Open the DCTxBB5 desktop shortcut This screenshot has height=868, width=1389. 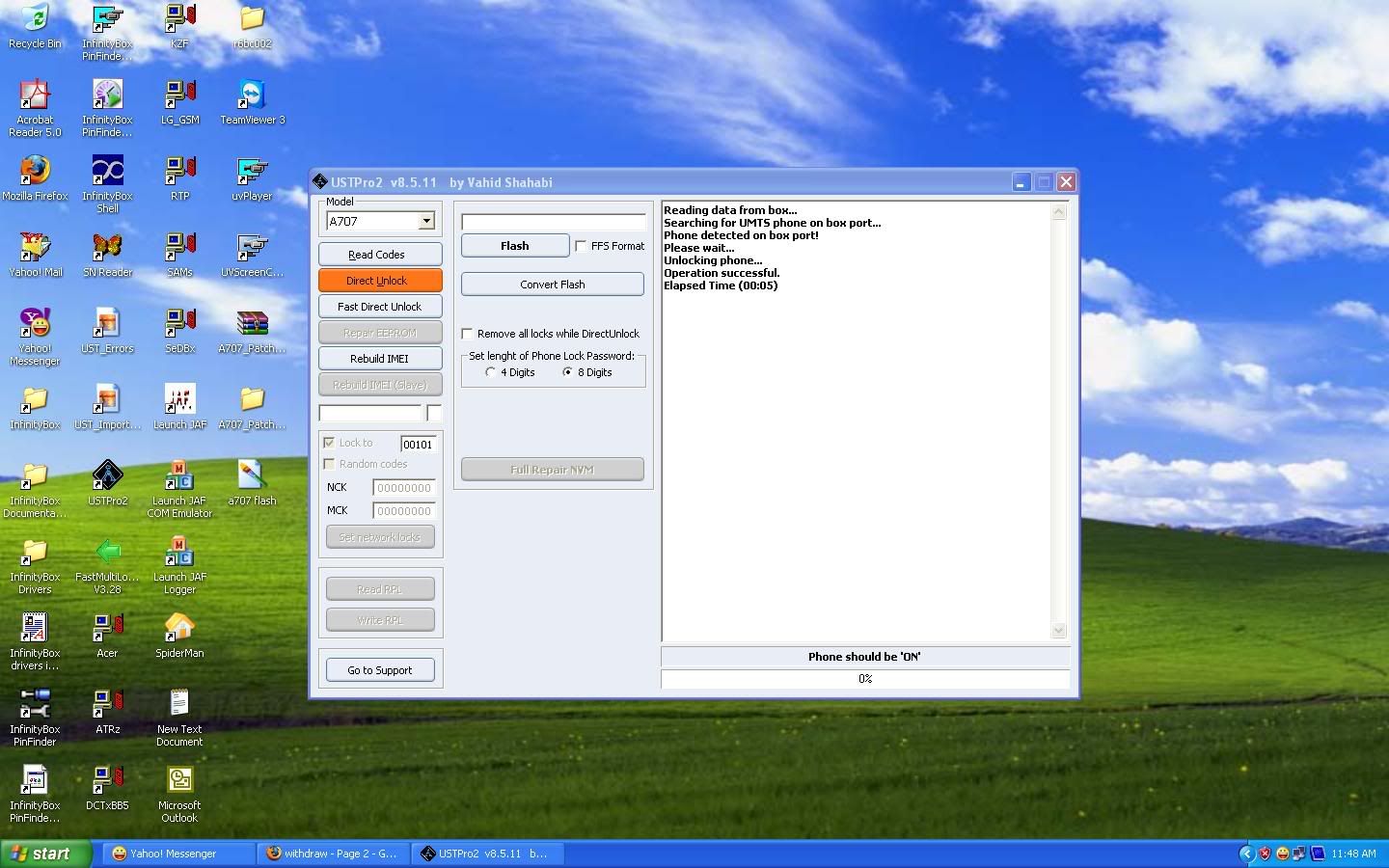[x=107, y=788]
